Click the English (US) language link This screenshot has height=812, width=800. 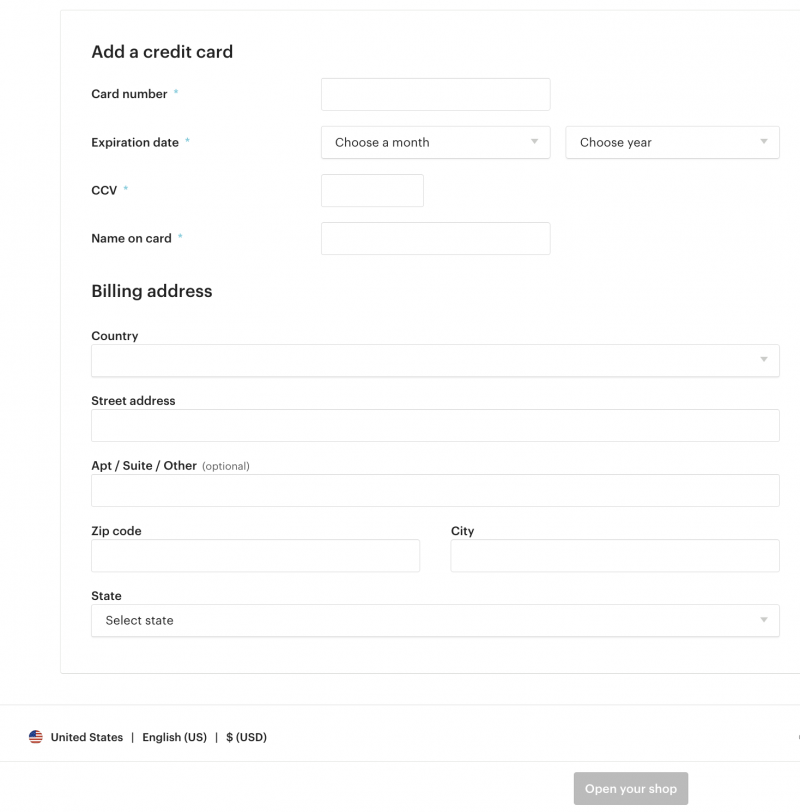pyautogui.click(x=174, y=737)
